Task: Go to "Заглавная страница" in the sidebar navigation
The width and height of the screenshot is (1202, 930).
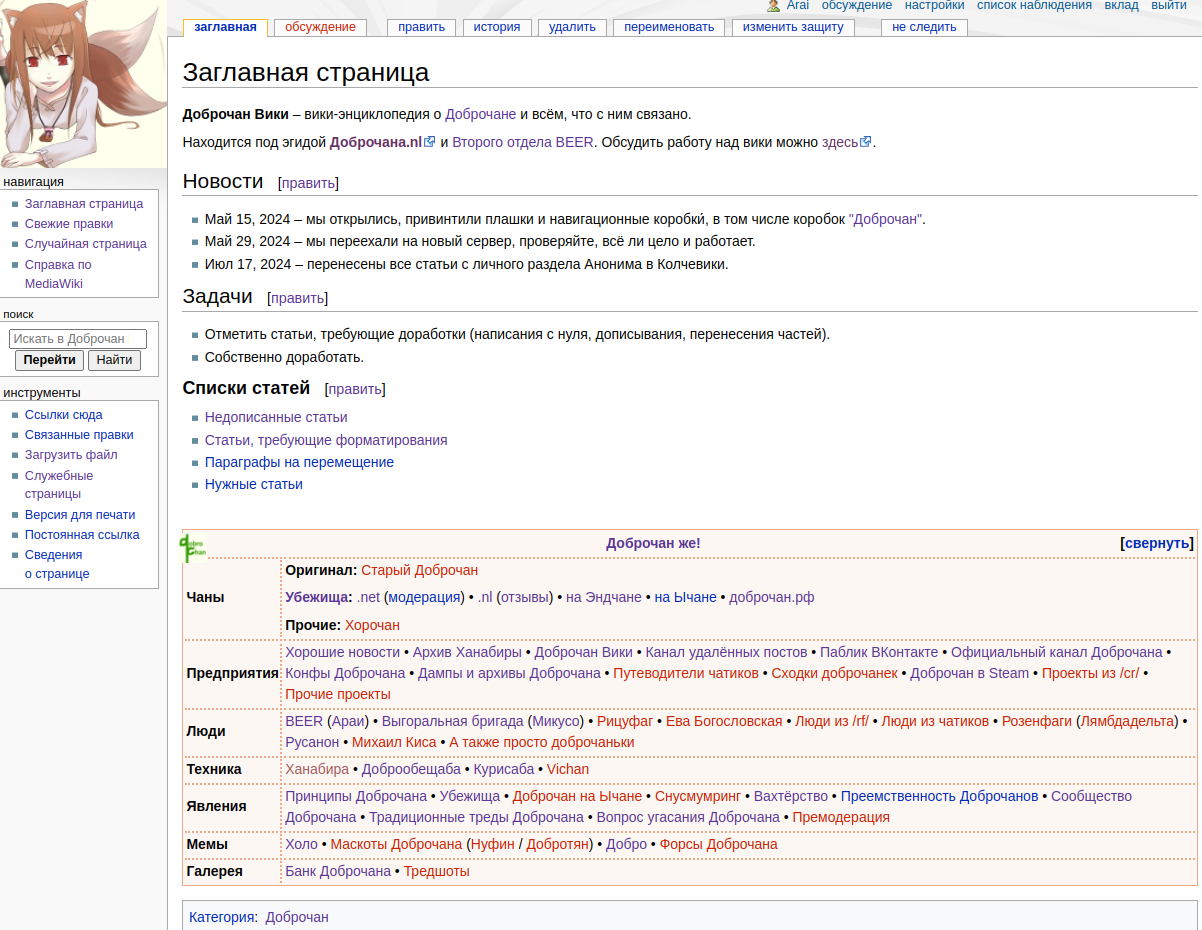Action: 84,204
